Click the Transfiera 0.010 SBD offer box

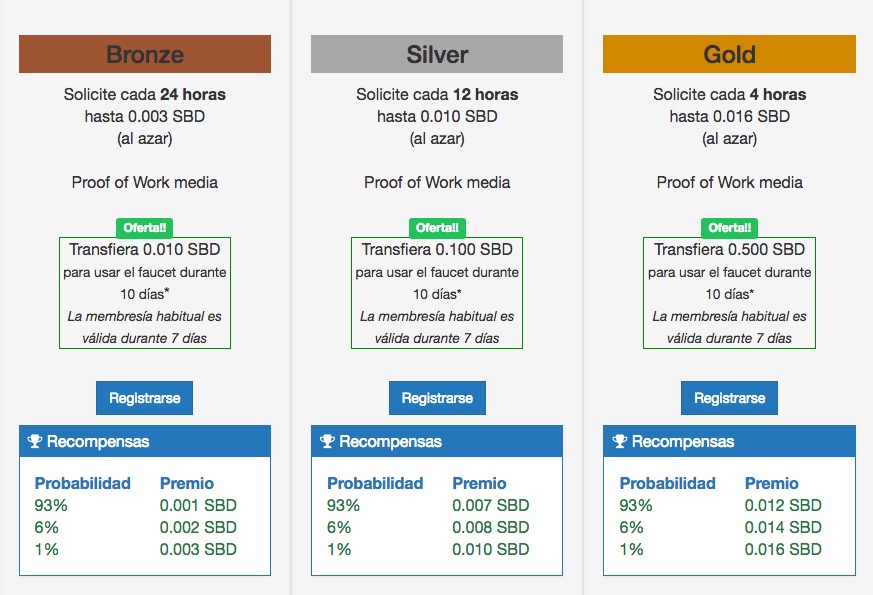pyautogui.click(x=145, y=293)
